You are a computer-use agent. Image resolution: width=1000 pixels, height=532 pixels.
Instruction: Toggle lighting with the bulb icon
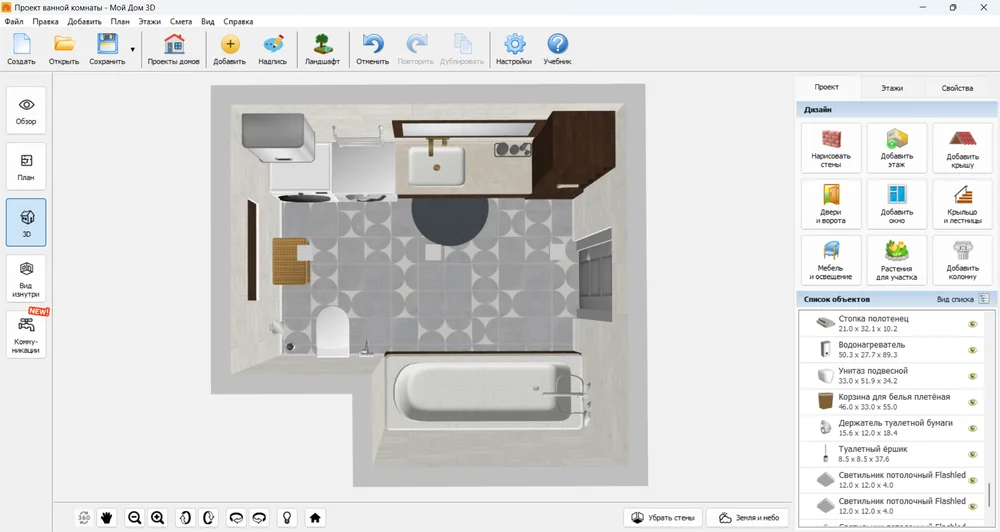click(x=287, y=517)
